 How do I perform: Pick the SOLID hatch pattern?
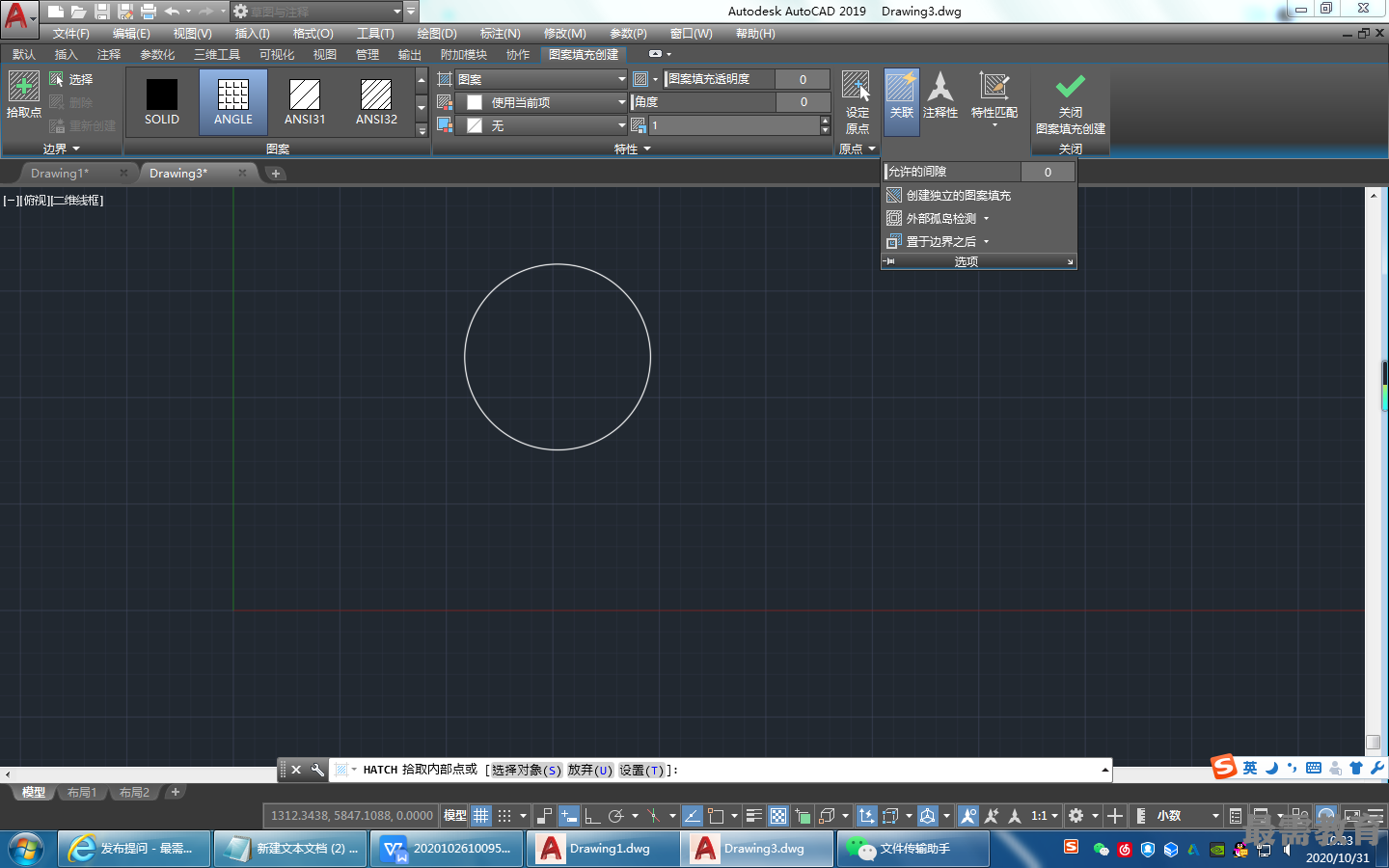[x=162, y=102]
